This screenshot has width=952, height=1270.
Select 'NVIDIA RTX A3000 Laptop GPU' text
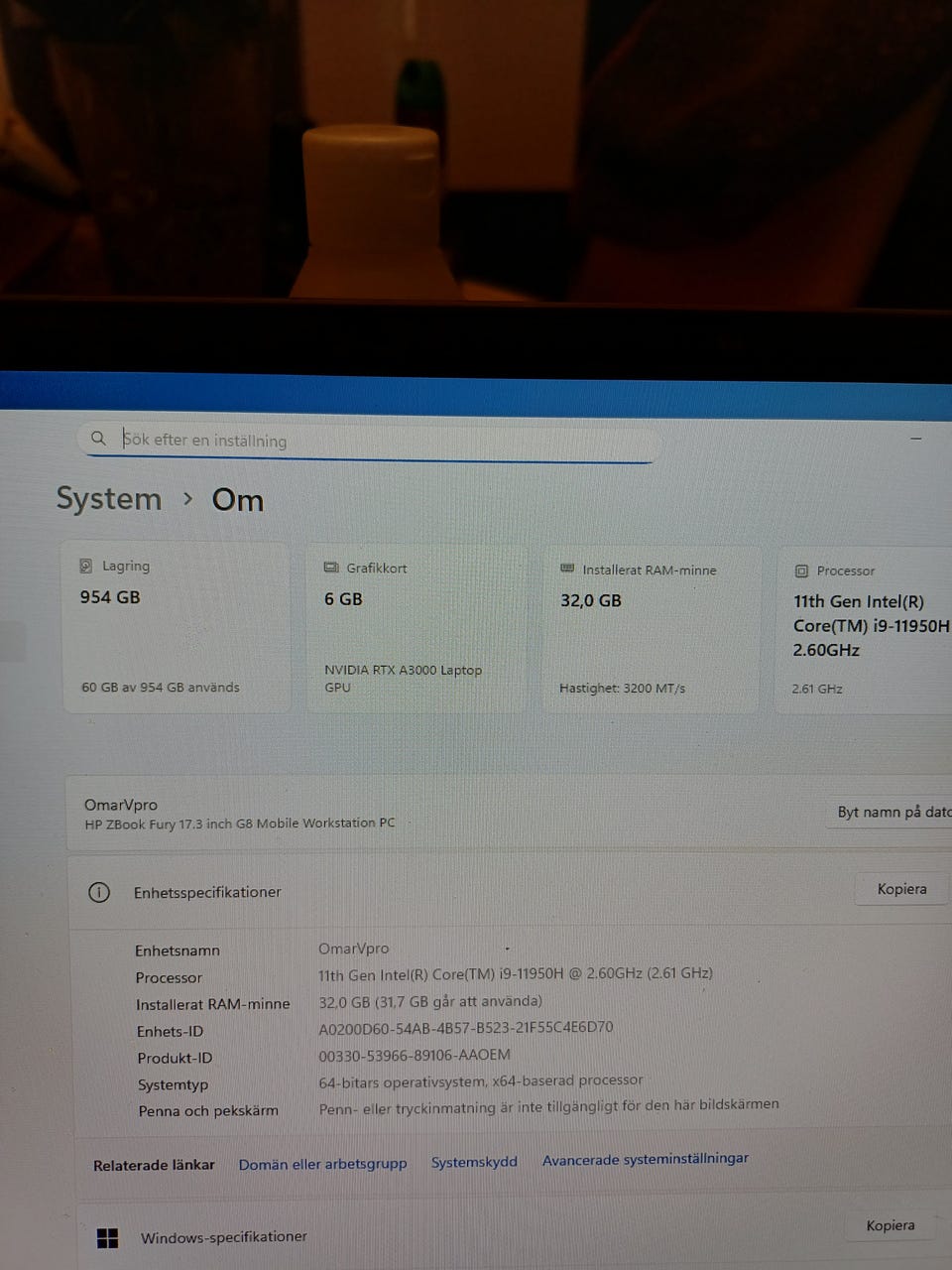(x=403, y=679)
